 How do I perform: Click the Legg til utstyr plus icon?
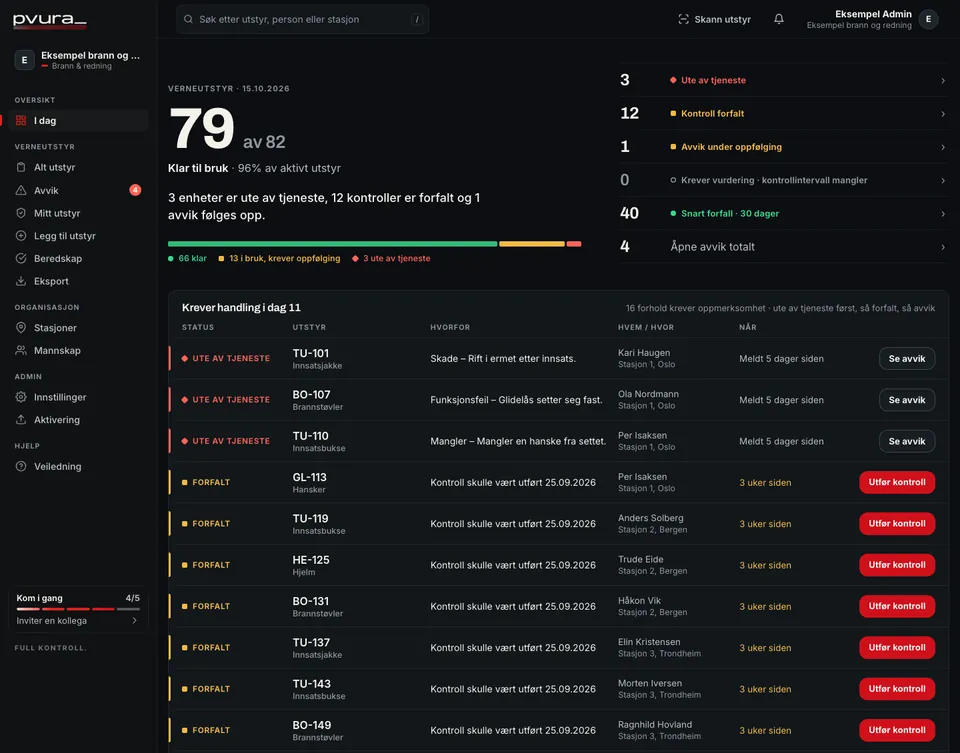point(21,236)
